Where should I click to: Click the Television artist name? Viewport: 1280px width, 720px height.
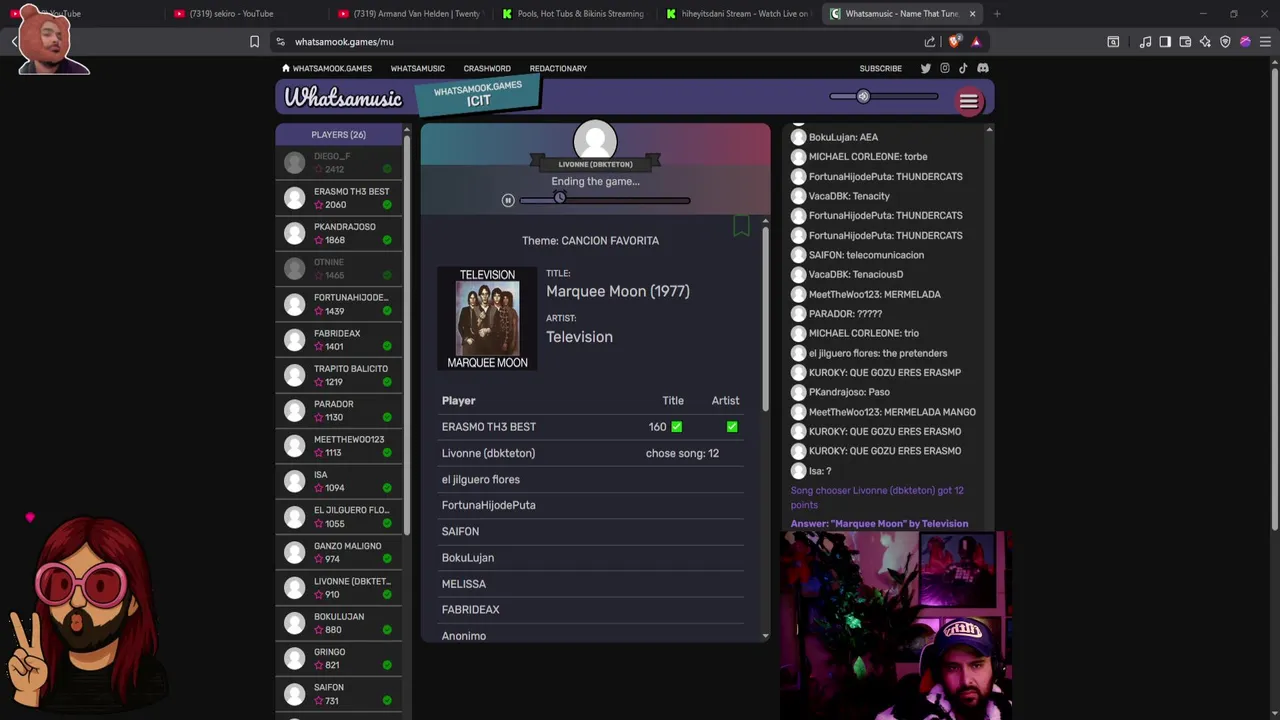(x=579, y=337)
